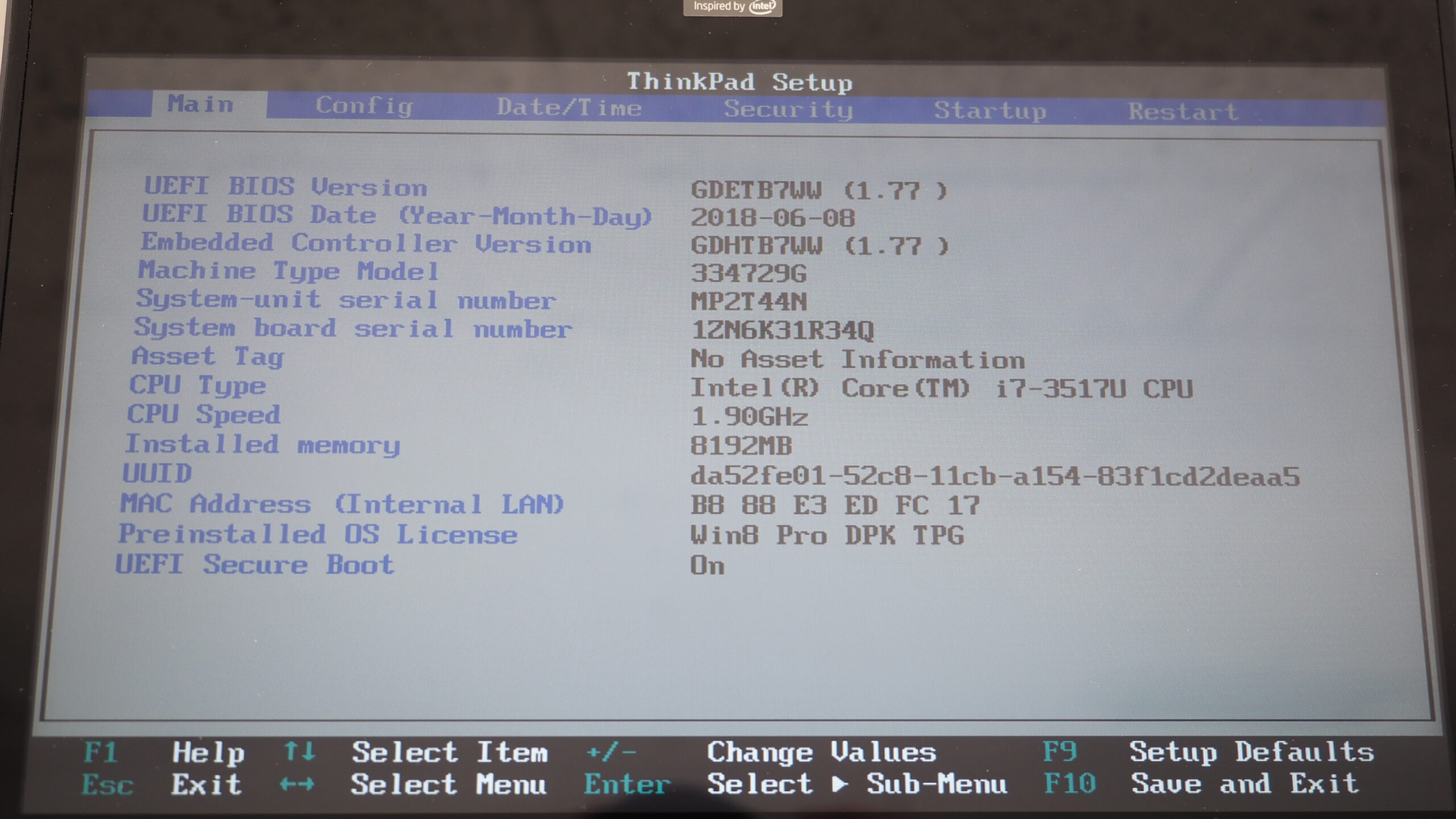The height and width of the screenshot is (819, 1456).
Task: Click the Main tab
Action: pyautogui.click(x=200, y=104)
